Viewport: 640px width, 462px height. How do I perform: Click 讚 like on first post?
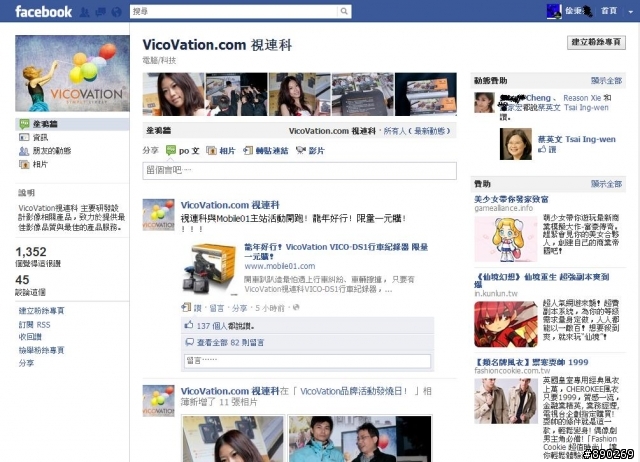tap(198, 308)
